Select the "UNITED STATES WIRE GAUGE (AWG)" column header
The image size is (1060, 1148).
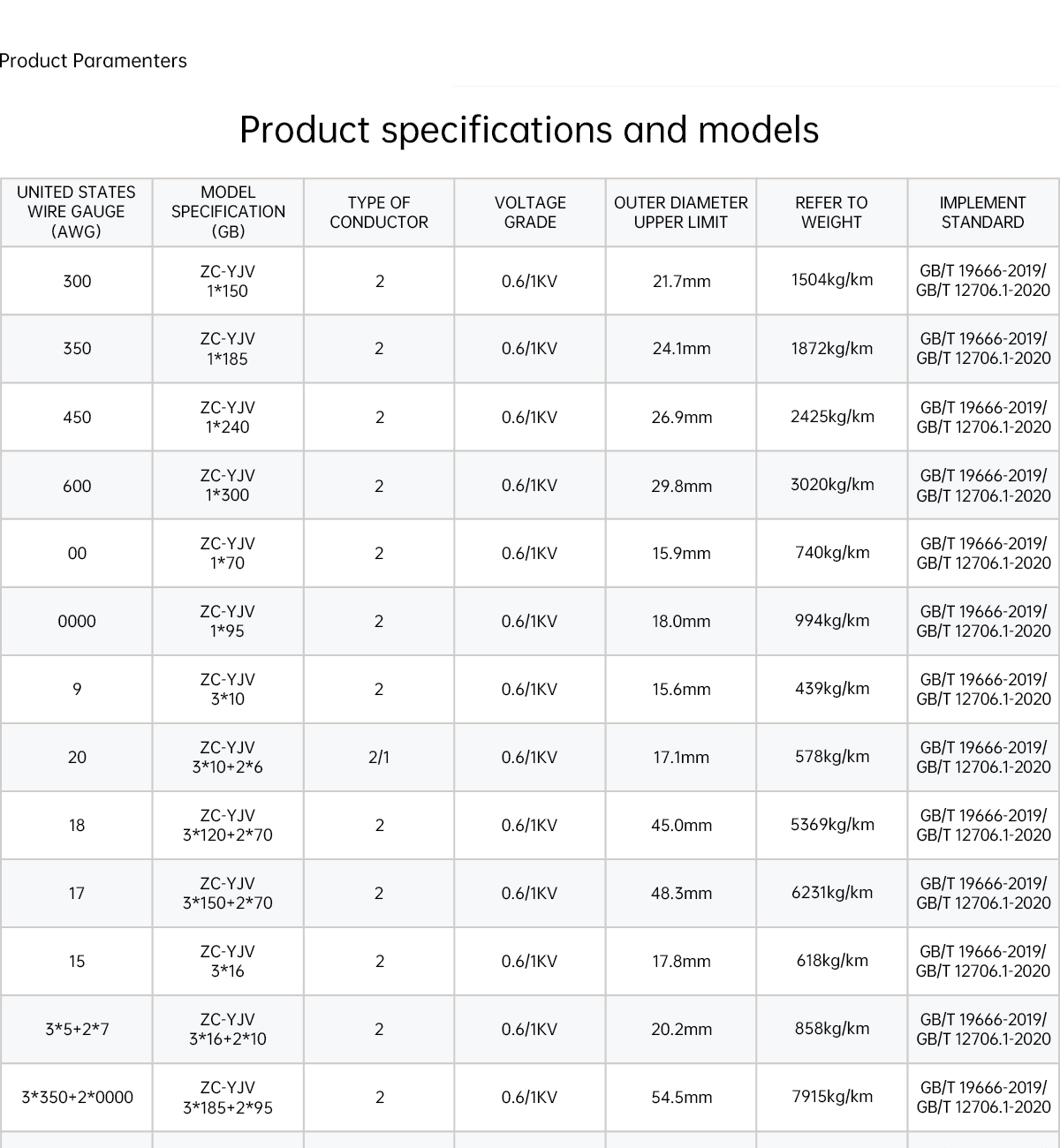tap(77, 212)
